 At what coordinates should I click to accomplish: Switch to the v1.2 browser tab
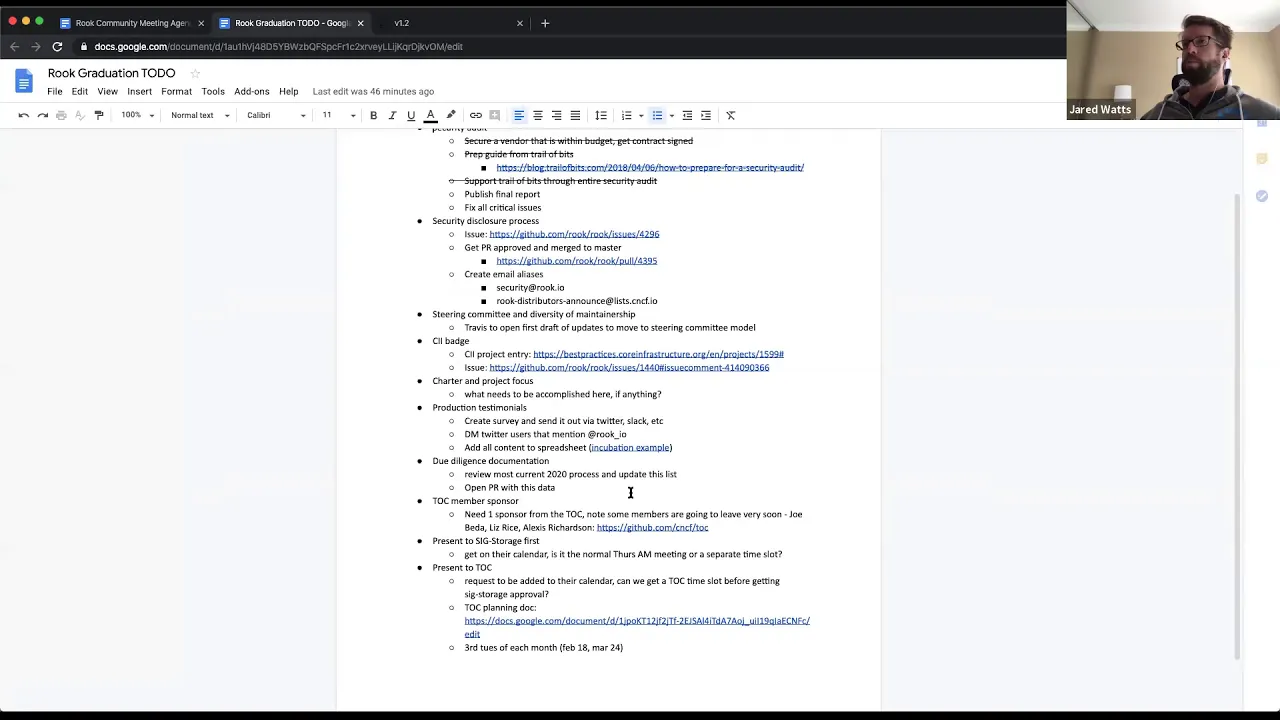point(401,23)
